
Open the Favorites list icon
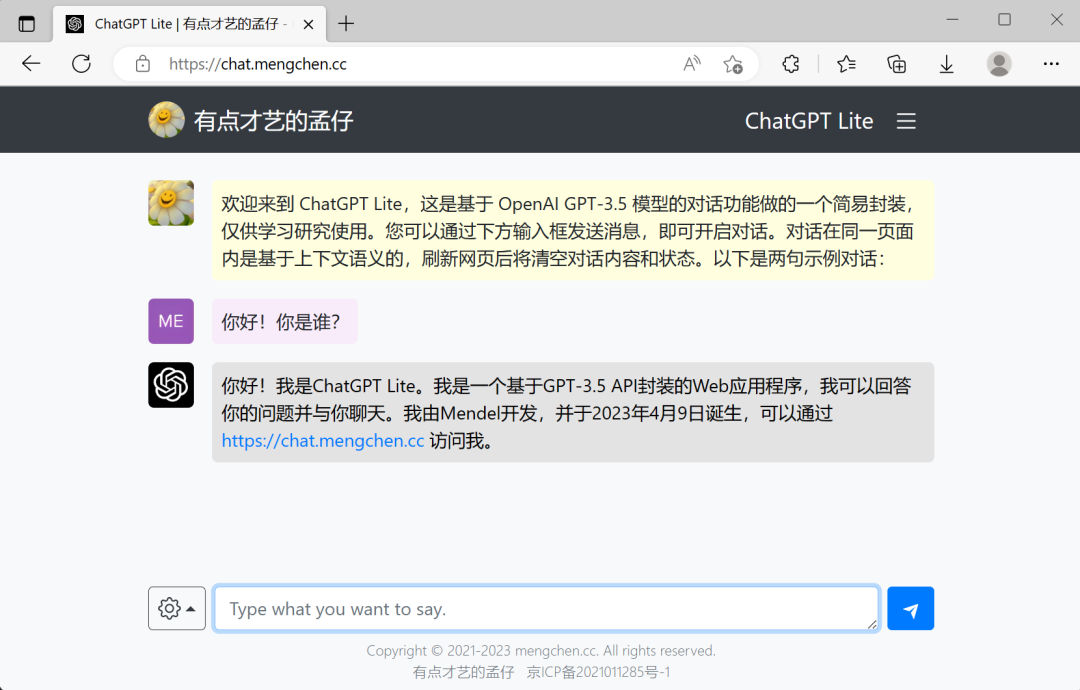tap(846, 64)
